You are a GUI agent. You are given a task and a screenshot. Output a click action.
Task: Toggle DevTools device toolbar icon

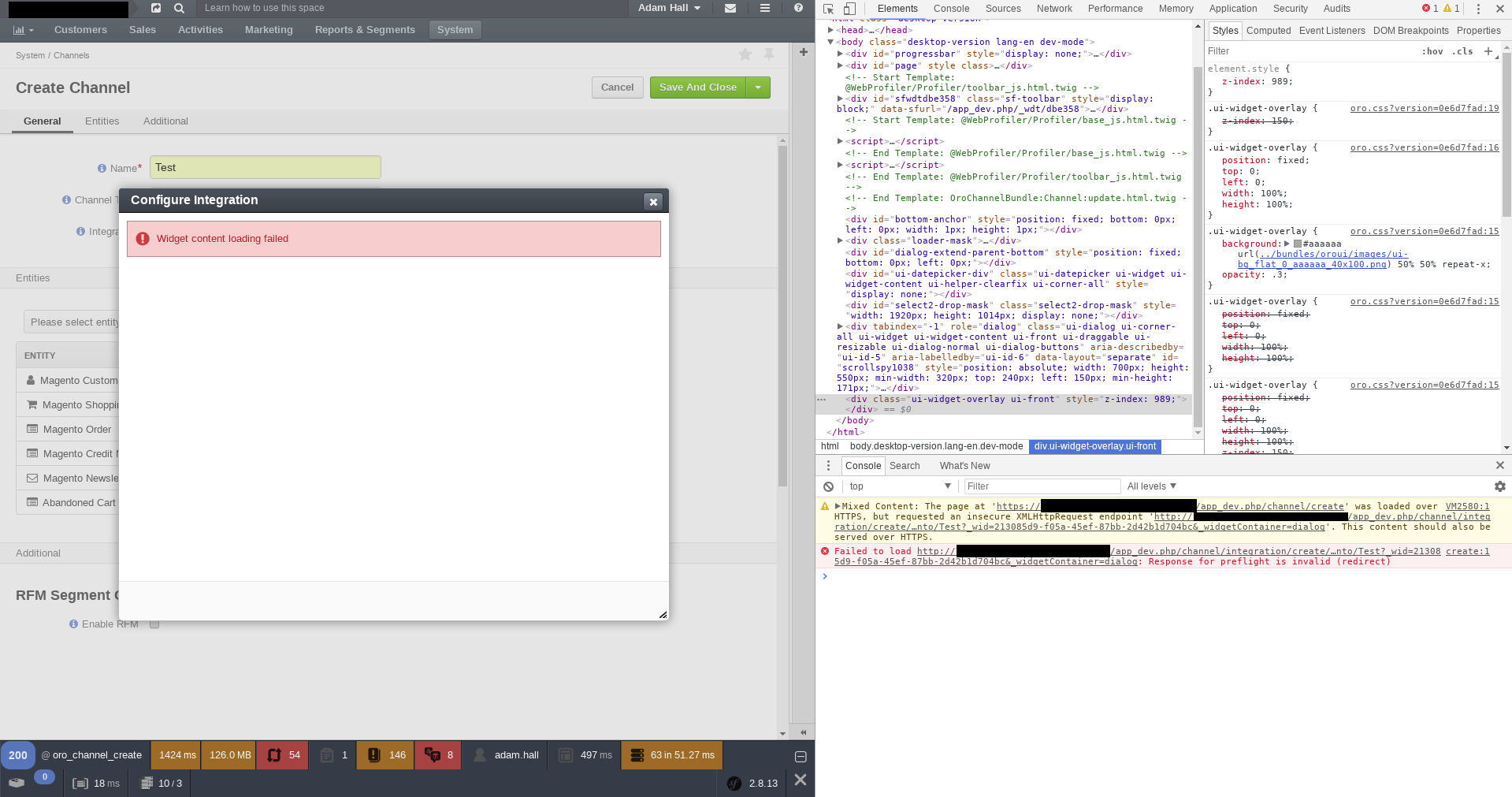pos(849,9)
